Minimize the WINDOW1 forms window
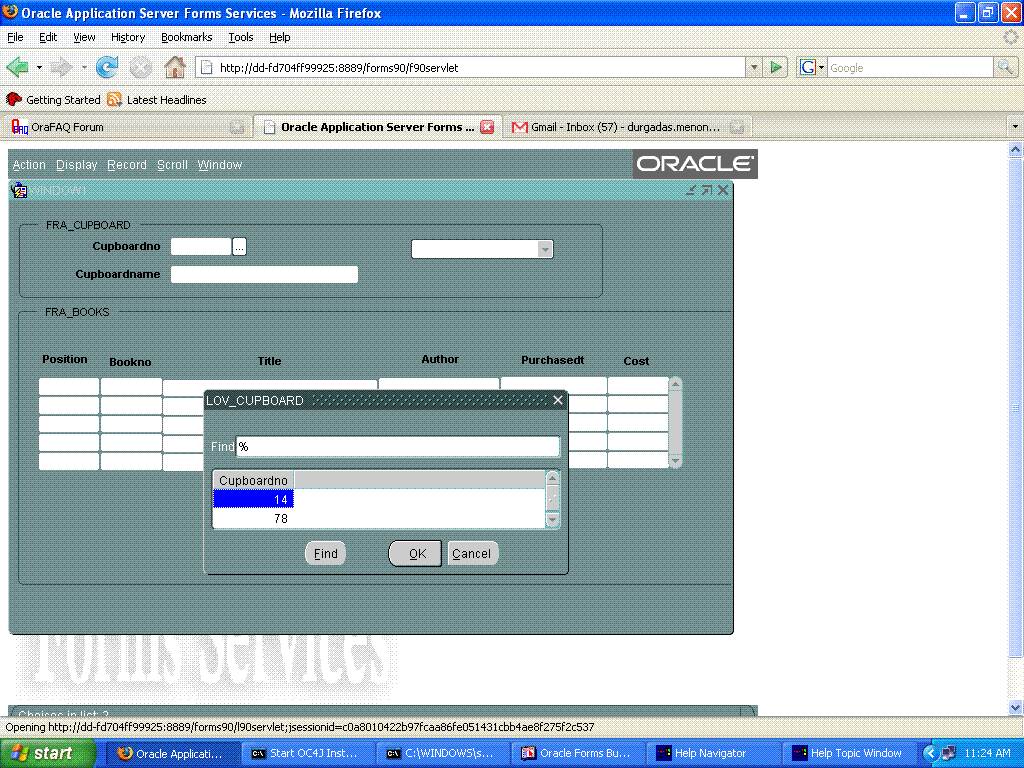Screen dimensions: 1024x768 (x=691, y=190)
